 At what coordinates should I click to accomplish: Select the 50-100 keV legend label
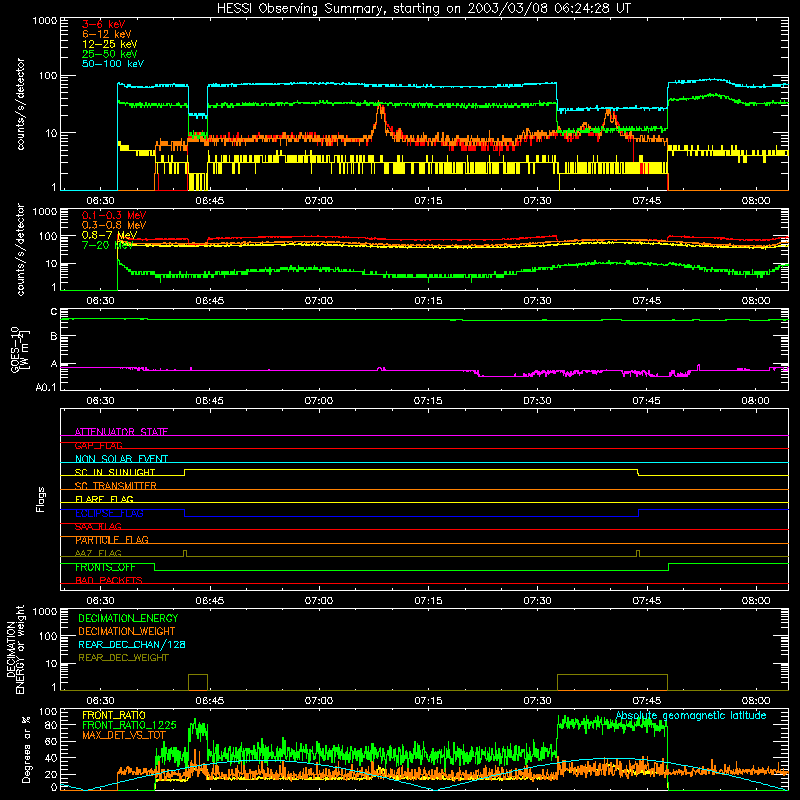pos(113,64)
